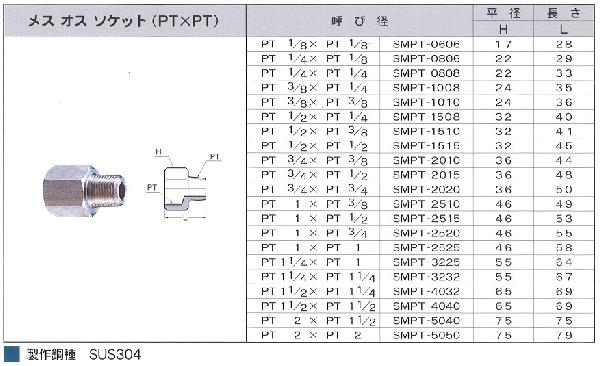Screen dimensions: 600x366
Task: Click the size PT 3/4 × PT 3/4
Action: pos(315,190)
